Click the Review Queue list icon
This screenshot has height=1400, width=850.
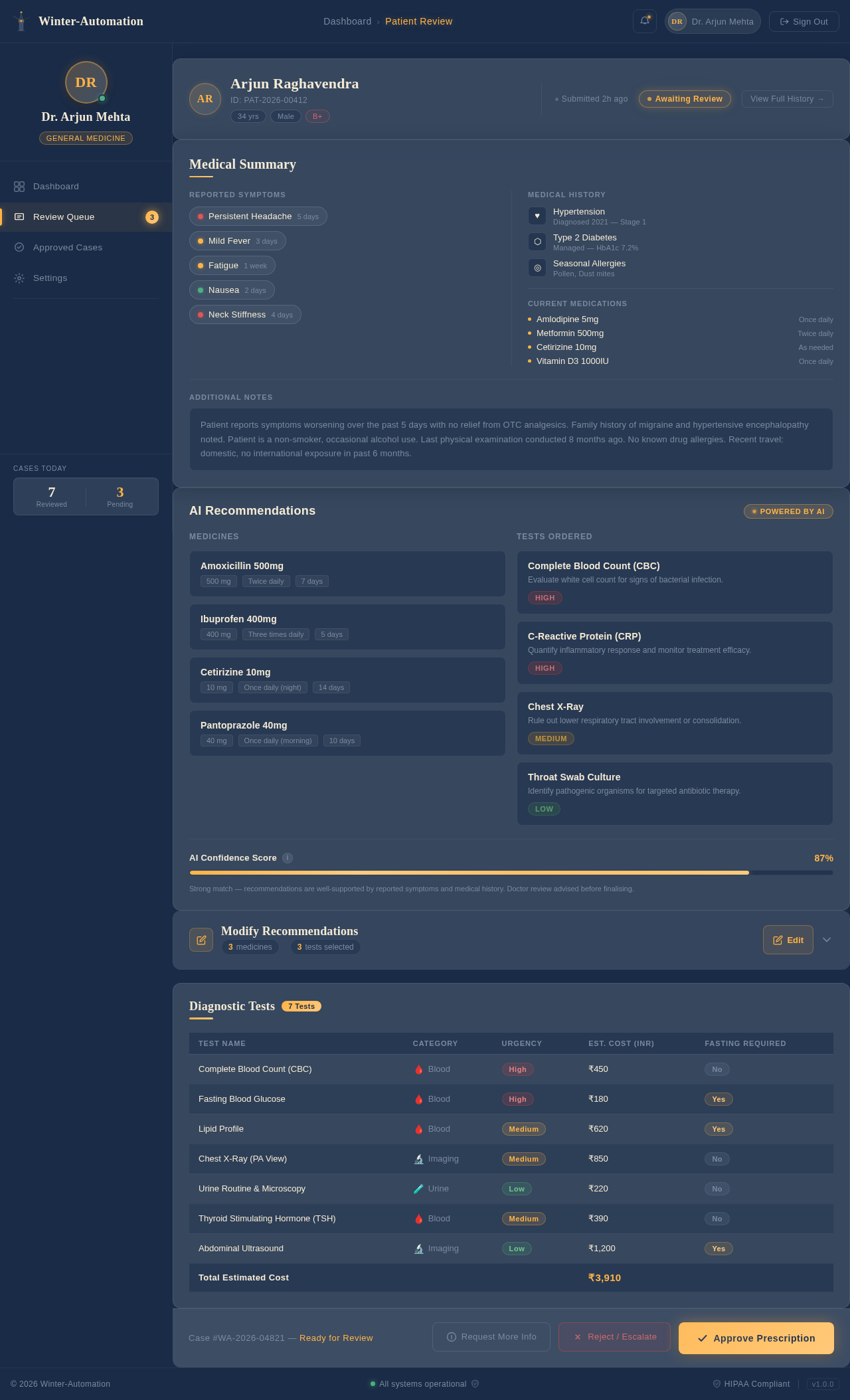(19, 217)
